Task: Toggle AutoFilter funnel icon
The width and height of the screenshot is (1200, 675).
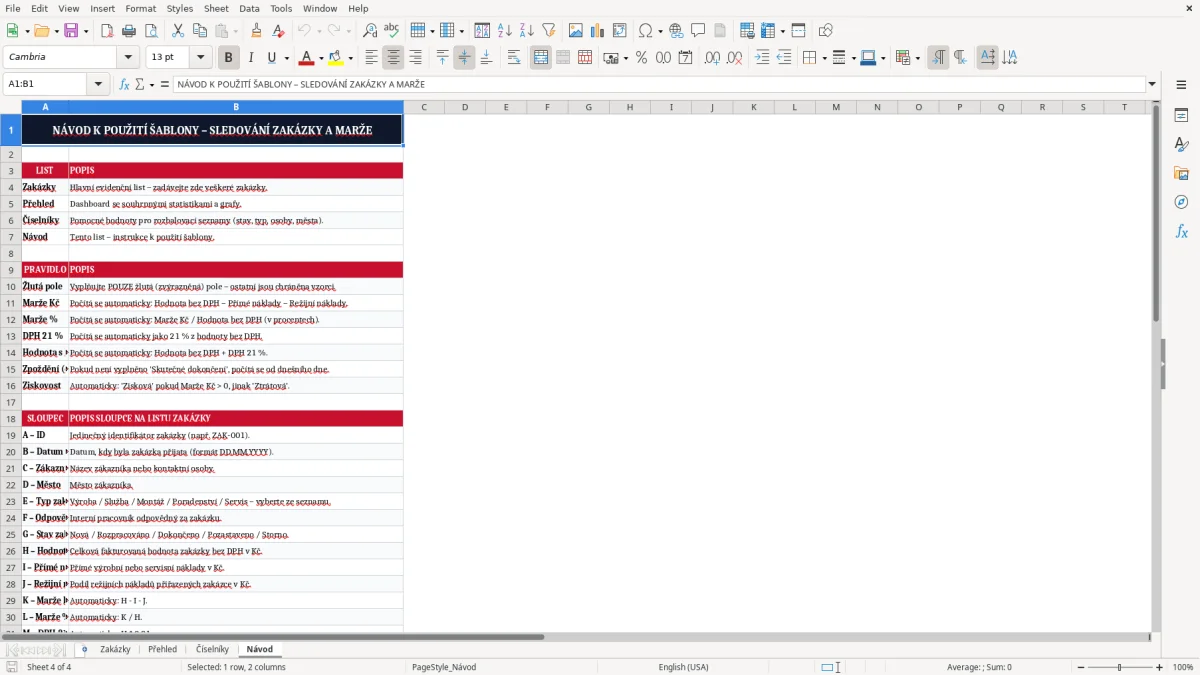Action: tap(548, 31)
